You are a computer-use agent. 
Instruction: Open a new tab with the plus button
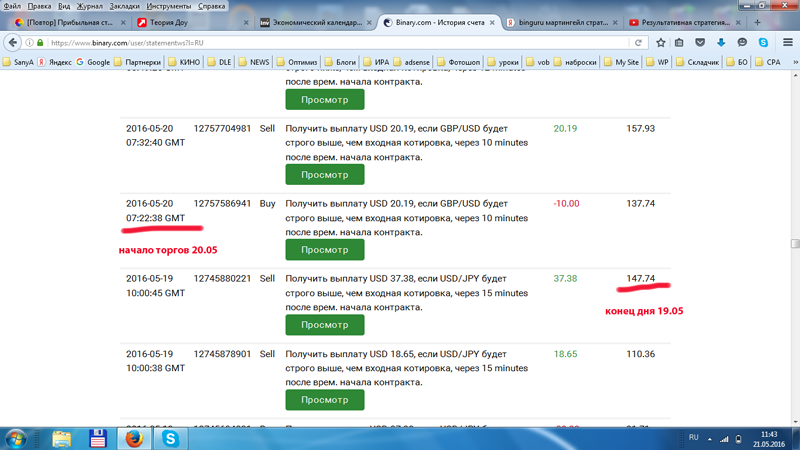tap(757, 22)
